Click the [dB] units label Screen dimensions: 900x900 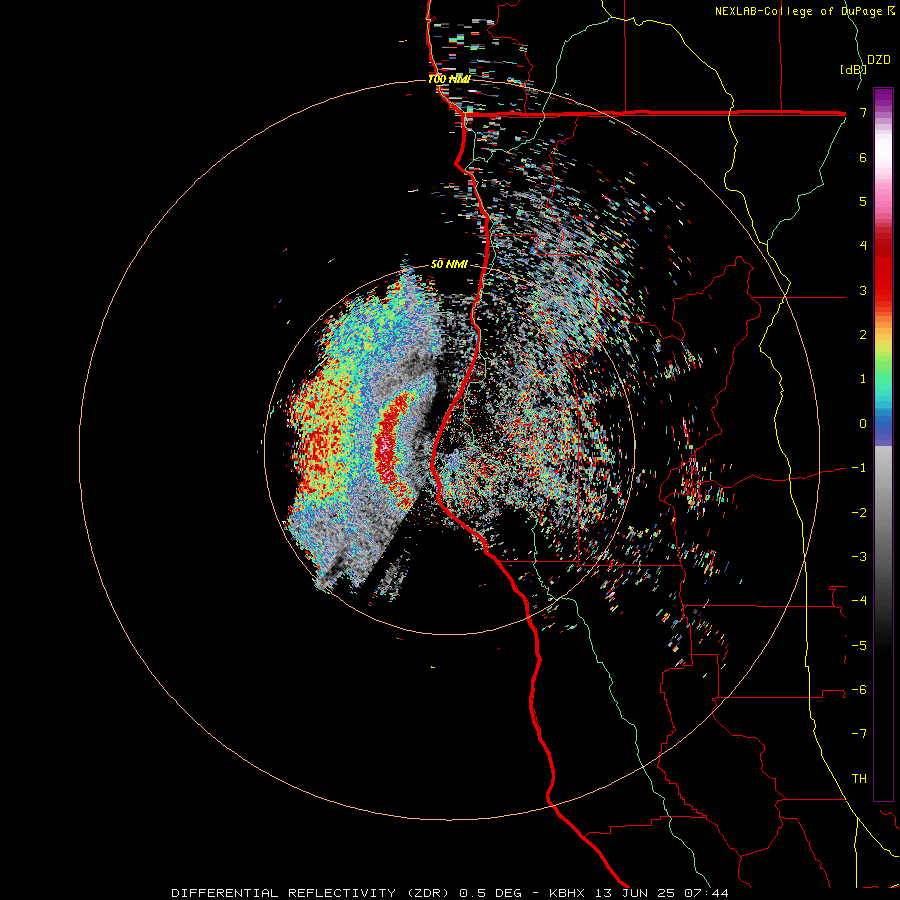[x=853, y=69]
